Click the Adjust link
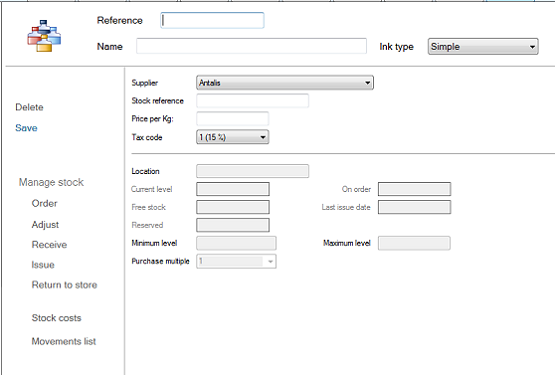The width and height of the screenshot is (555, 375). click(x=45, y=225)
